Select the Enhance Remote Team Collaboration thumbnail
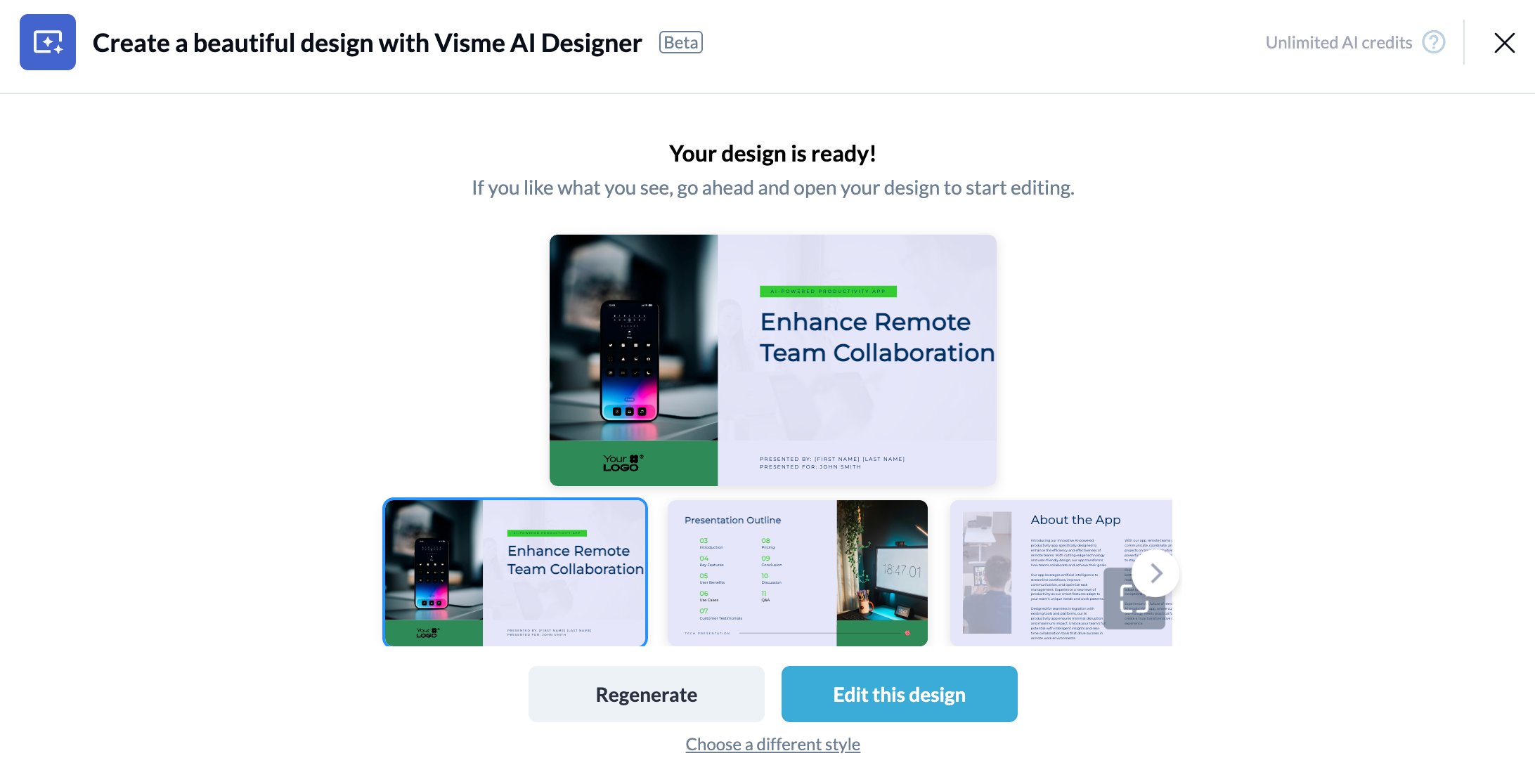 (x=515, y=573)
